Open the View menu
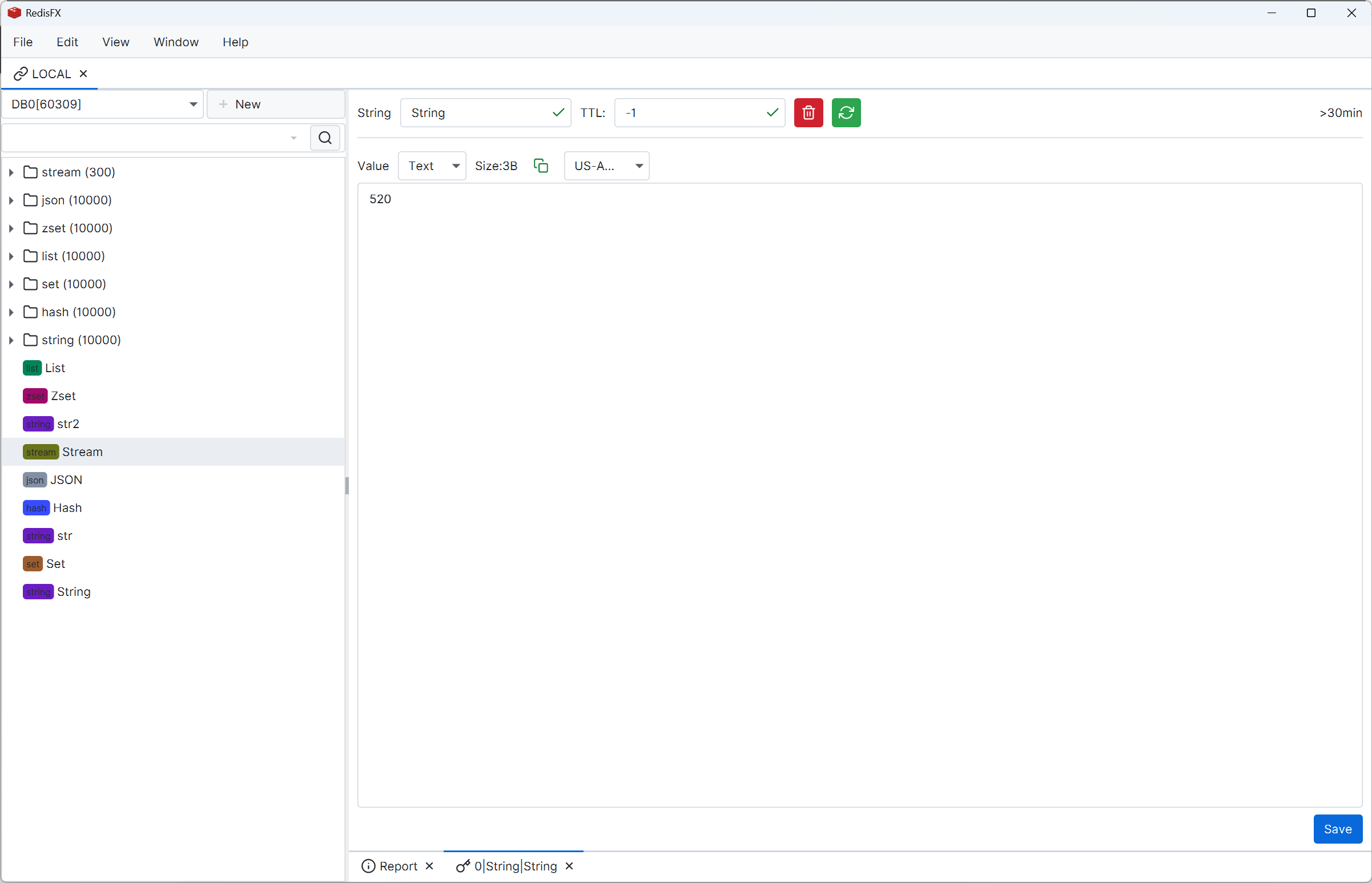Viewport: 1372px width, 883px height. 115,41
